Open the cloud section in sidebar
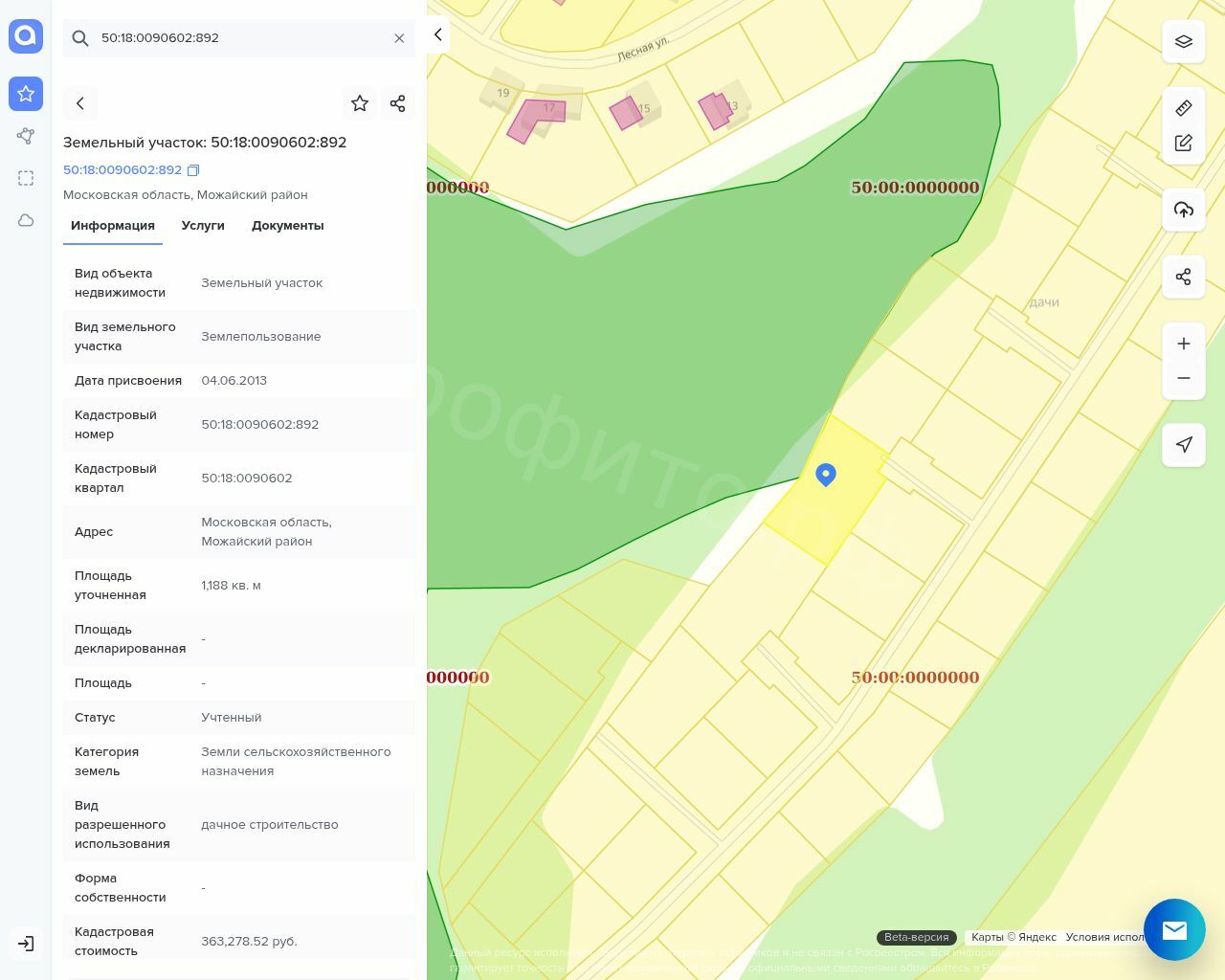The image size is (1225, 980). pyautogui.click(x=26, y=221)
